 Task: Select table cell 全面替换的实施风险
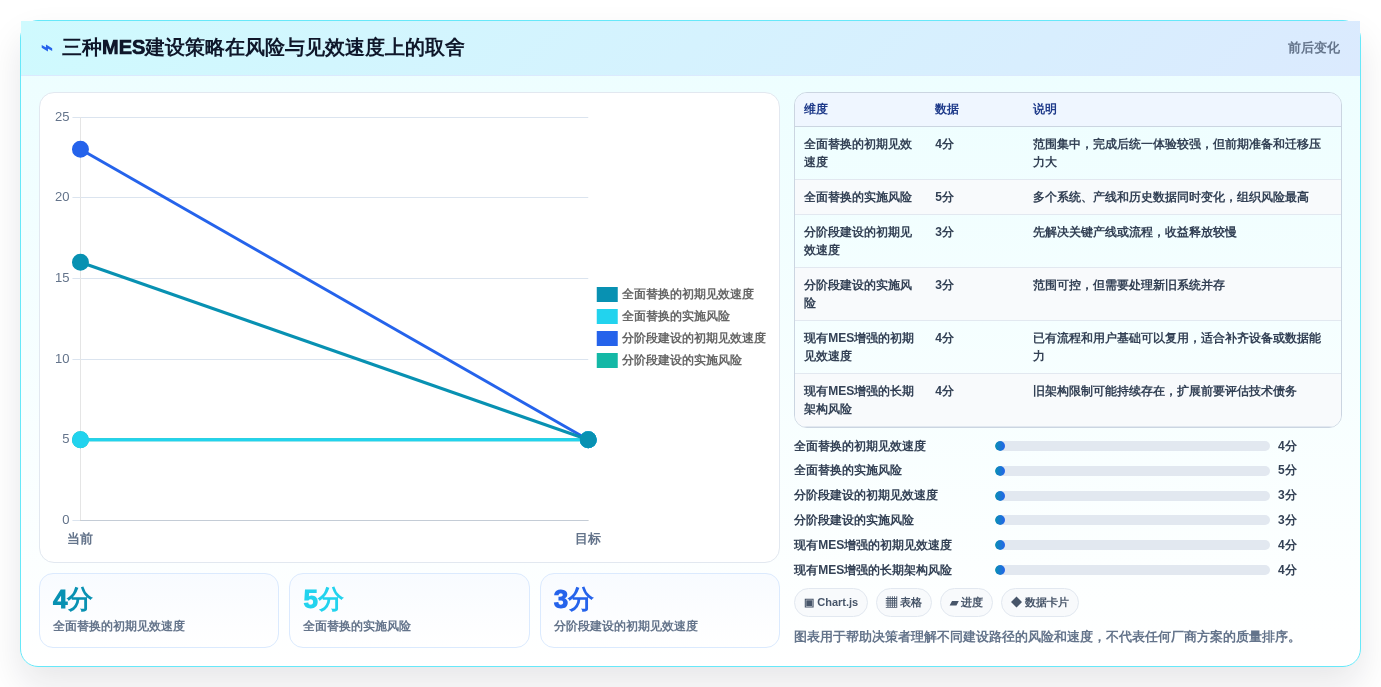pos(858,197)
